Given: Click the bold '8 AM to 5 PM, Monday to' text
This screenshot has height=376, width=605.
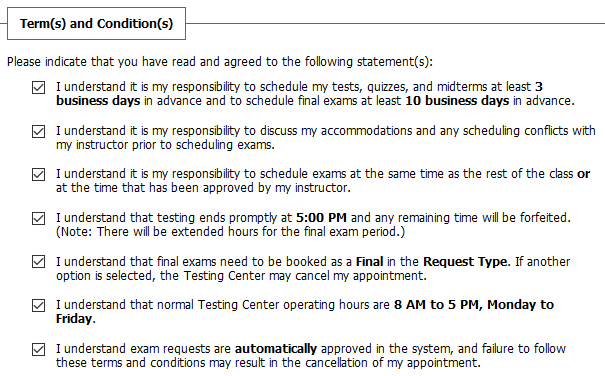Looking at the screenshot, I should tap(474, 305).
